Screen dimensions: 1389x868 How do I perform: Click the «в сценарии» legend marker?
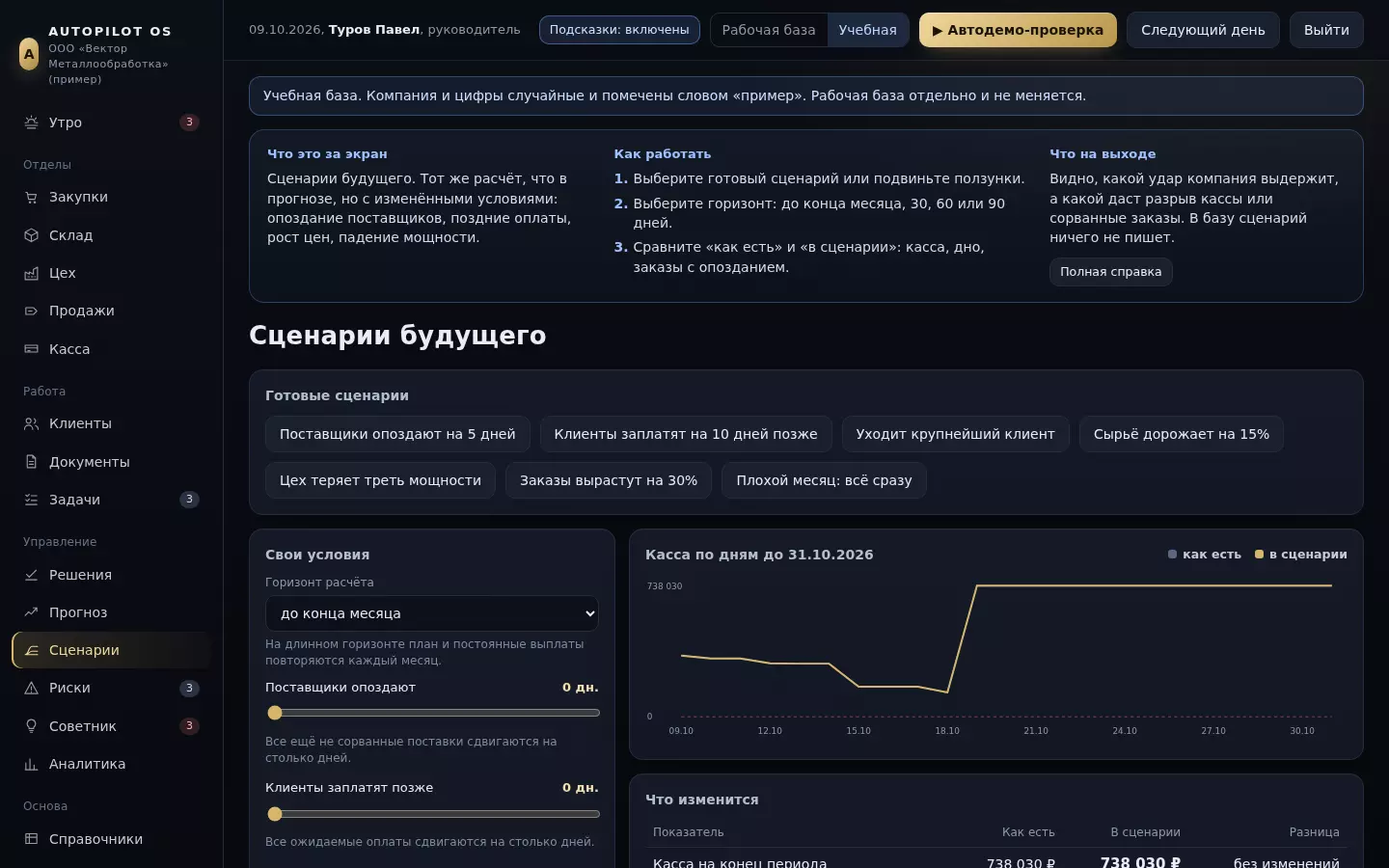click(1259, 555)
